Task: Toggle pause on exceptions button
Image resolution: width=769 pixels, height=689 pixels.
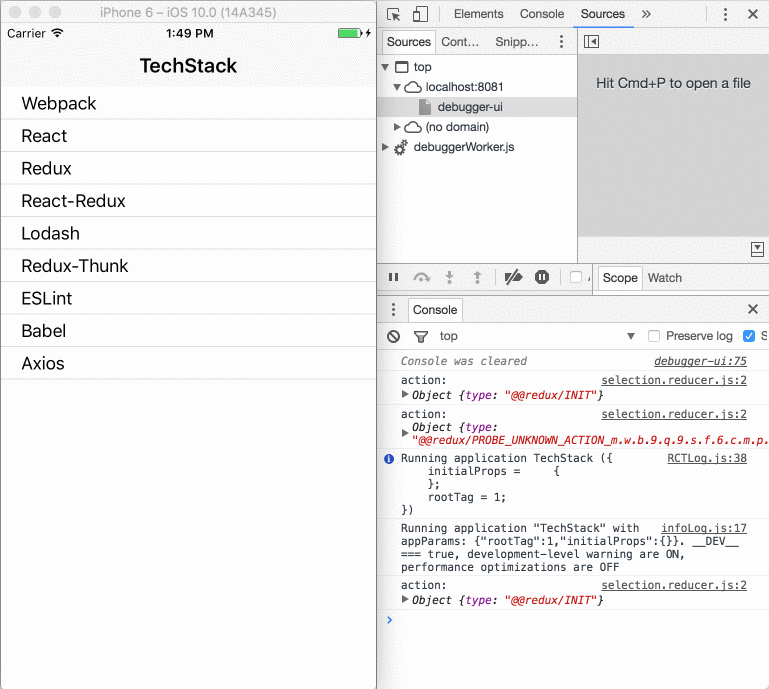Action: pos(542,278)
